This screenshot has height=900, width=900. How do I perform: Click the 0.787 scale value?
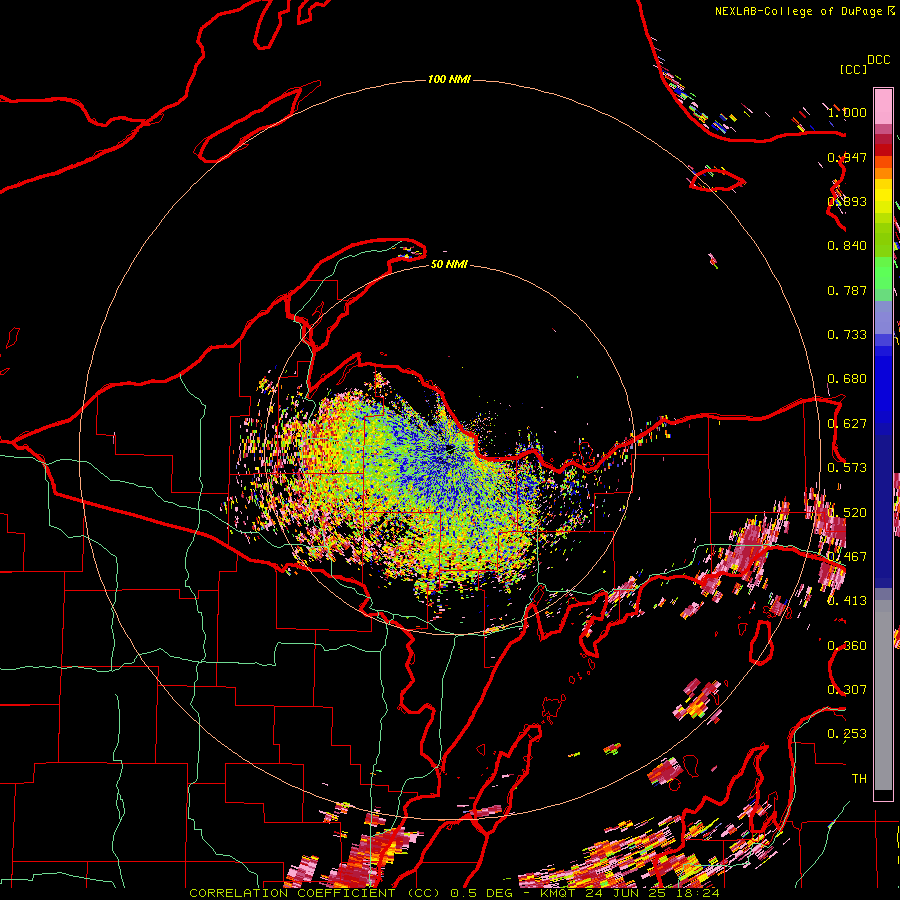(x=847, y=290)
